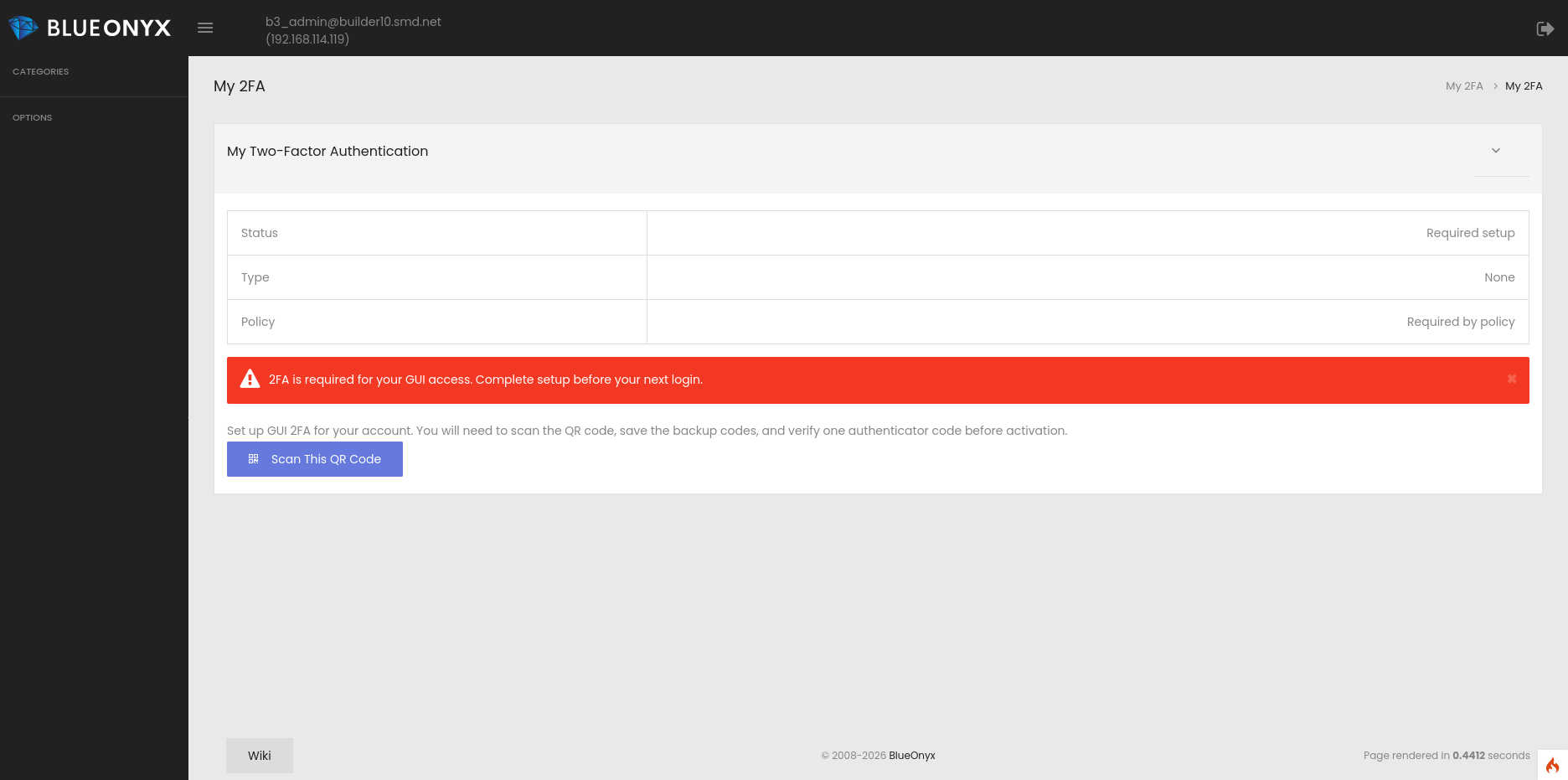
Task: Follow the BlueOnyx link in the copyright footer
Action: click(911, 756)
